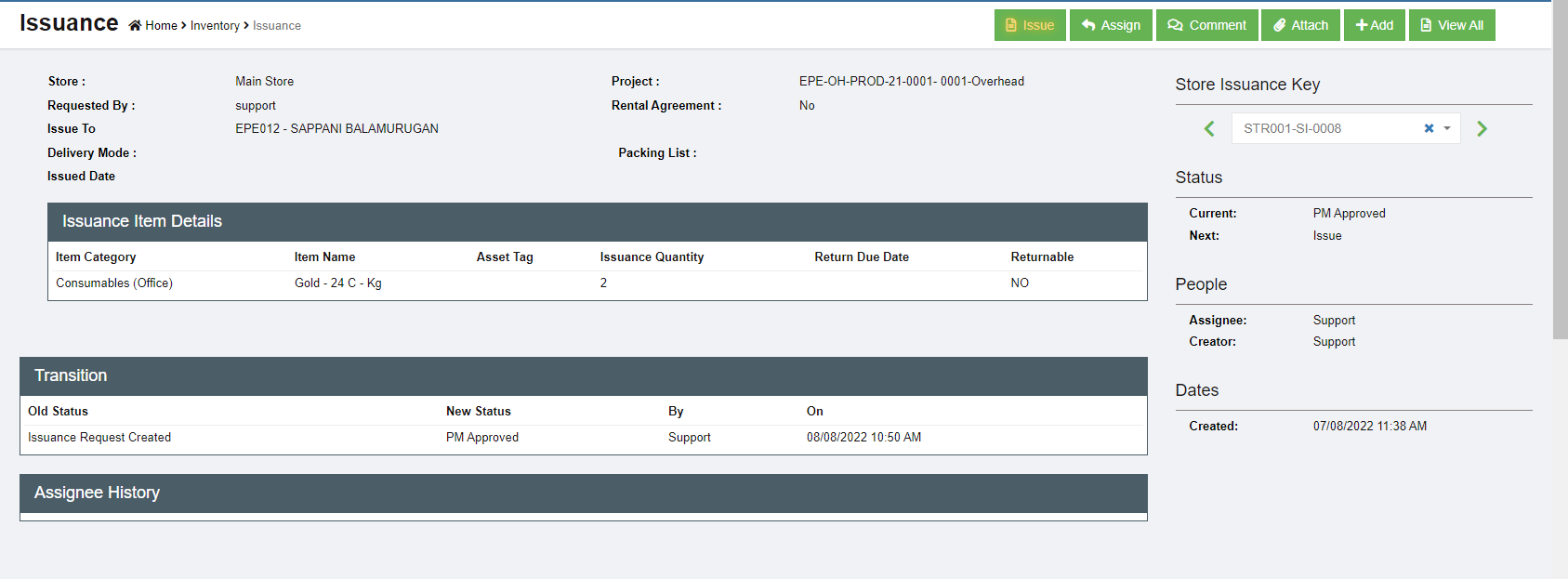Click the Issuance breadcrumb item

pos(277,26)
